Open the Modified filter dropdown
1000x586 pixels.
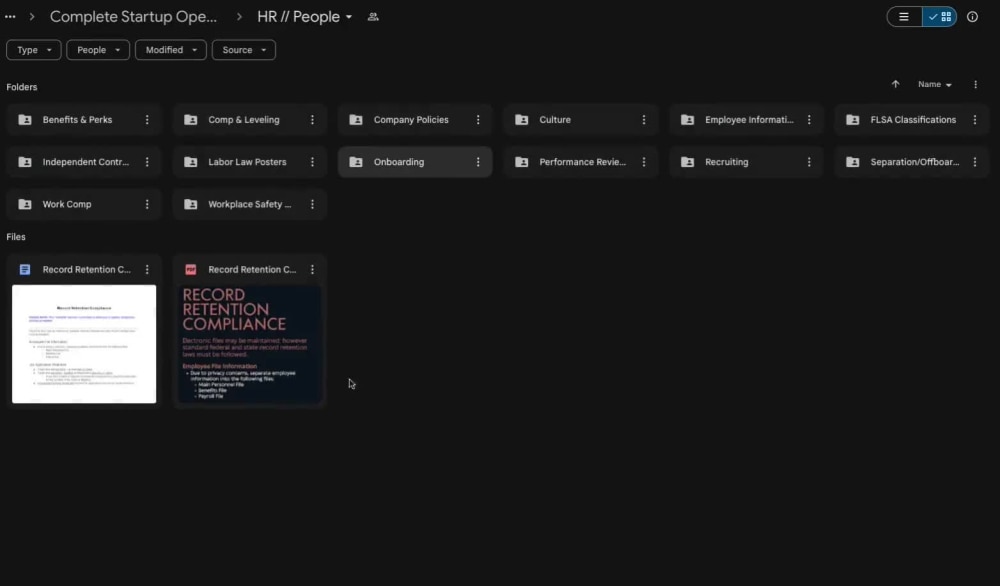(171, 50)
